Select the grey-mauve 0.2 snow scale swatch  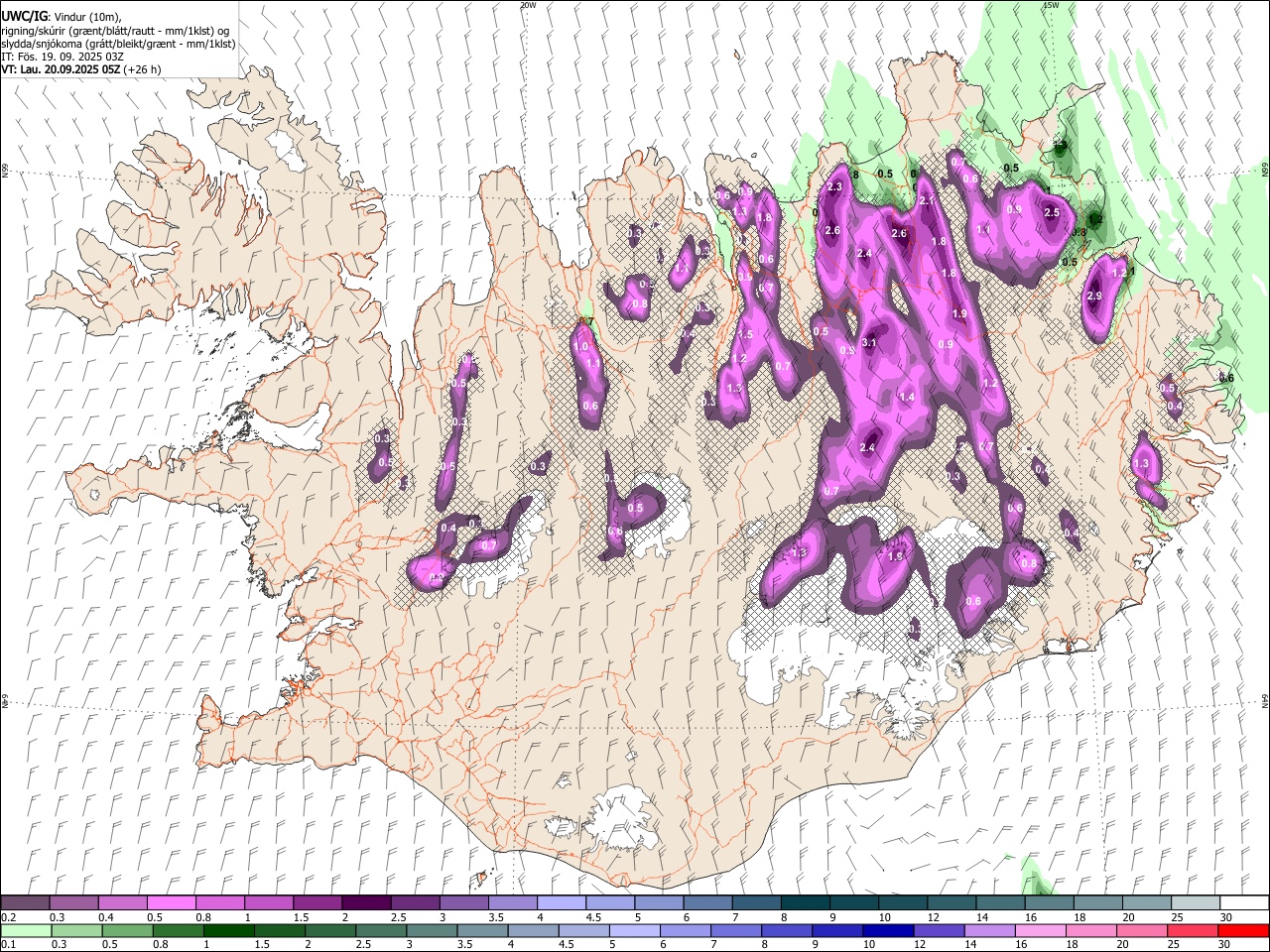tap(25, 903)
